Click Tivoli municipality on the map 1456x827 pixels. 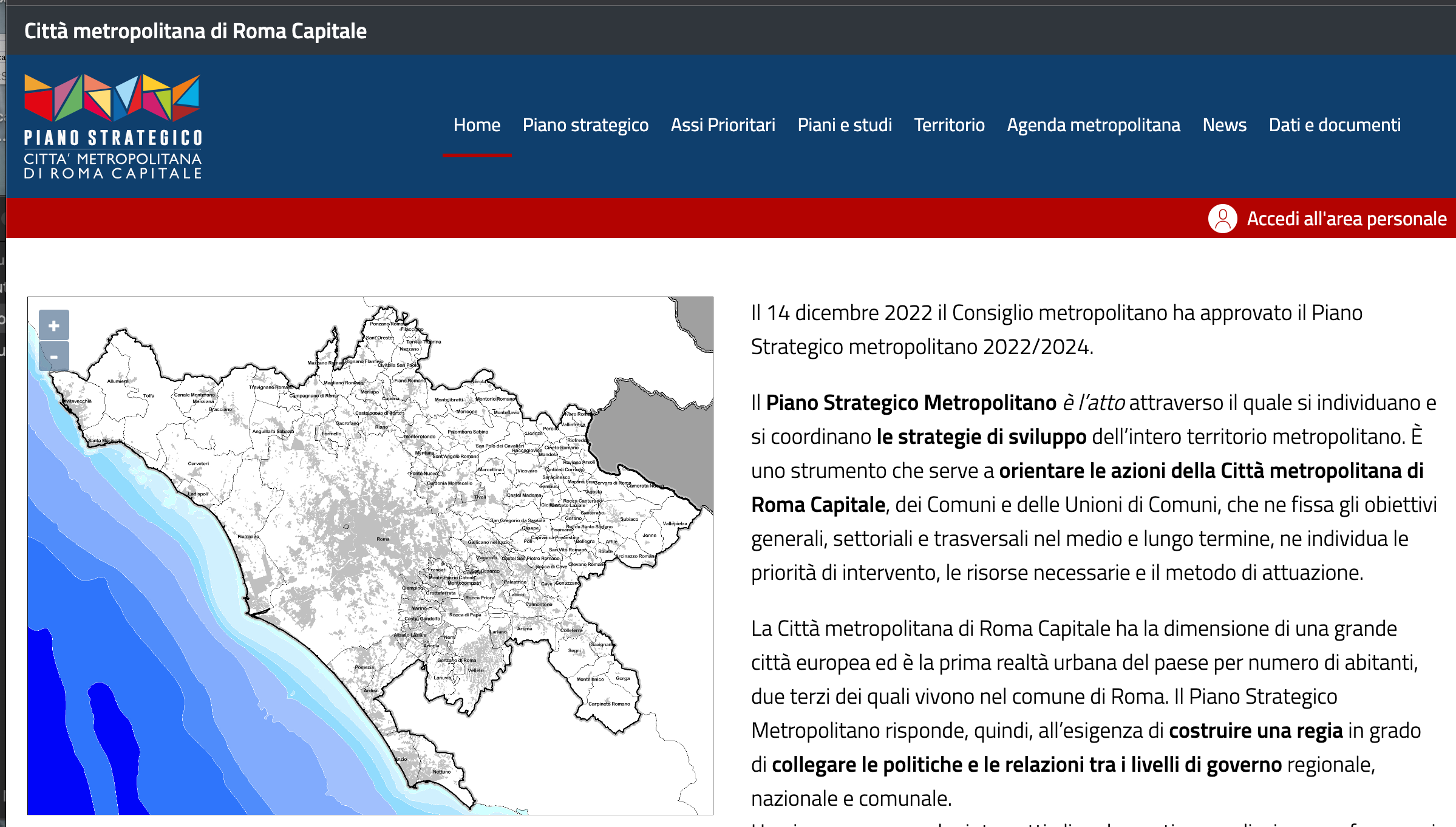coord(480,497)
